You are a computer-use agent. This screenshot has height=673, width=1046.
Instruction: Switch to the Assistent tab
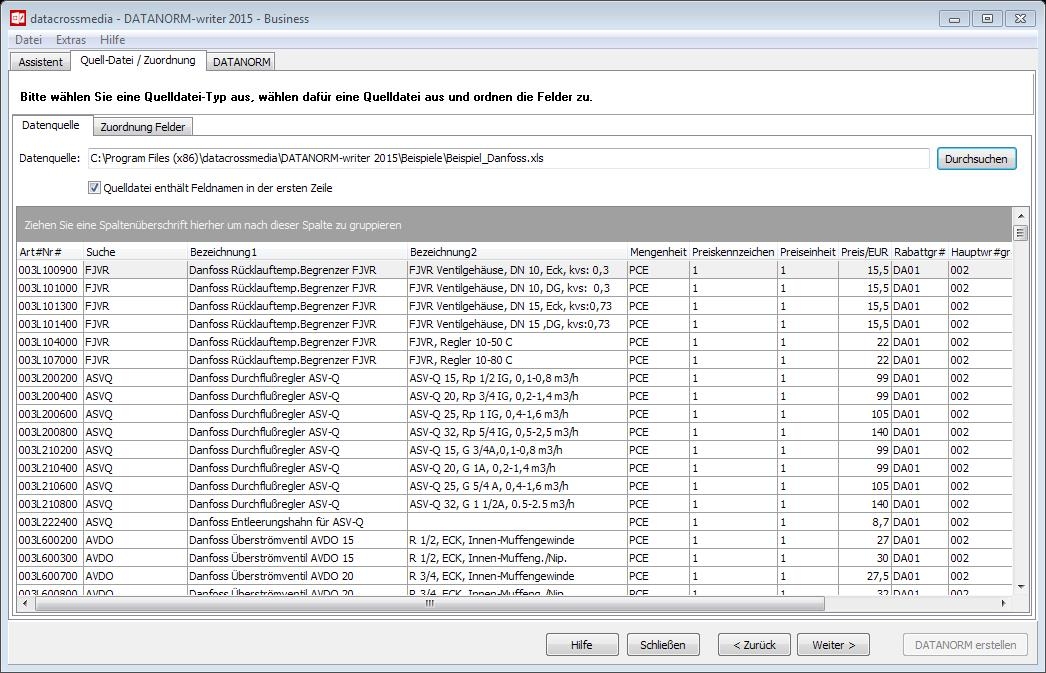tap(40, 62)
